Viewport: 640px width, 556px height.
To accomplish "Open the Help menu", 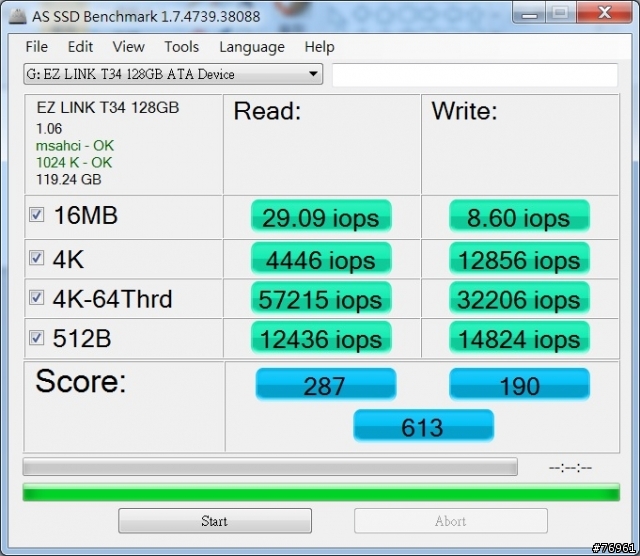I will (x=319, y=47).
